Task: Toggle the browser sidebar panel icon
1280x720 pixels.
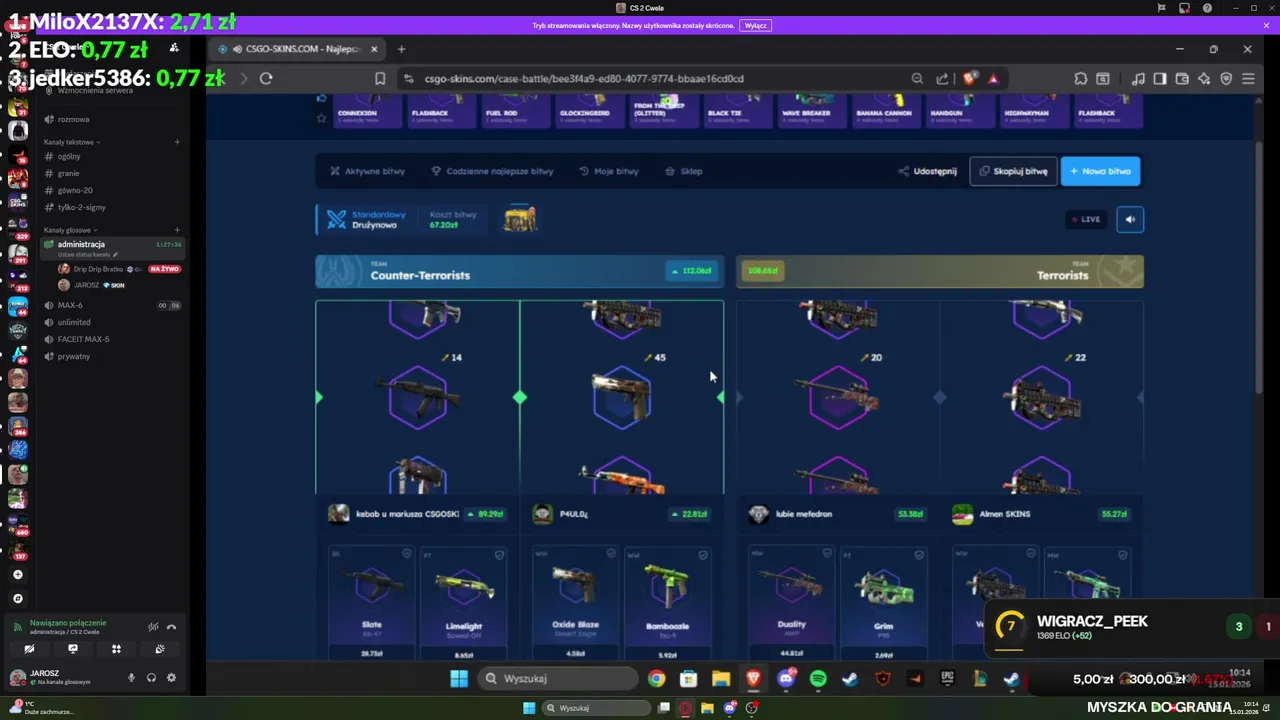Action: click(1160, 78)
